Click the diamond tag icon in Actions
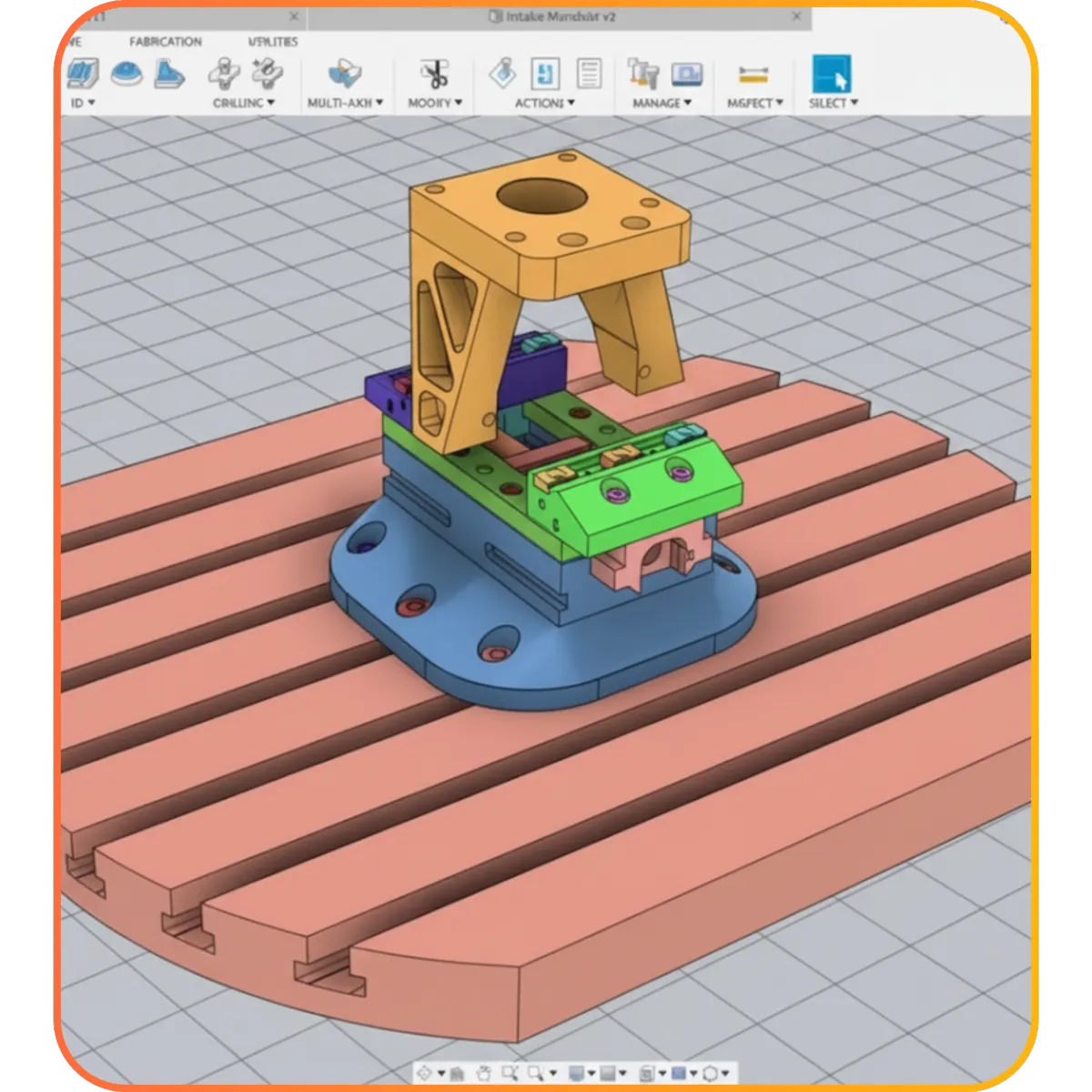1092x1092 pixels. (502, 74)
